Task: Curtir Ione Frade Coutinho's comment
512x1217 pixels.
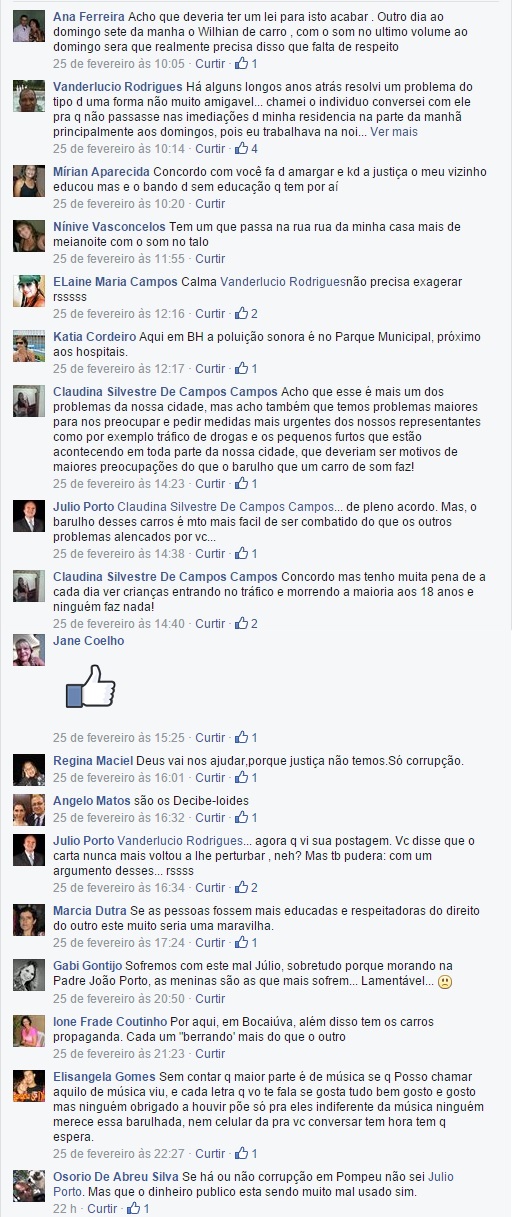Action: [210, 1053]
